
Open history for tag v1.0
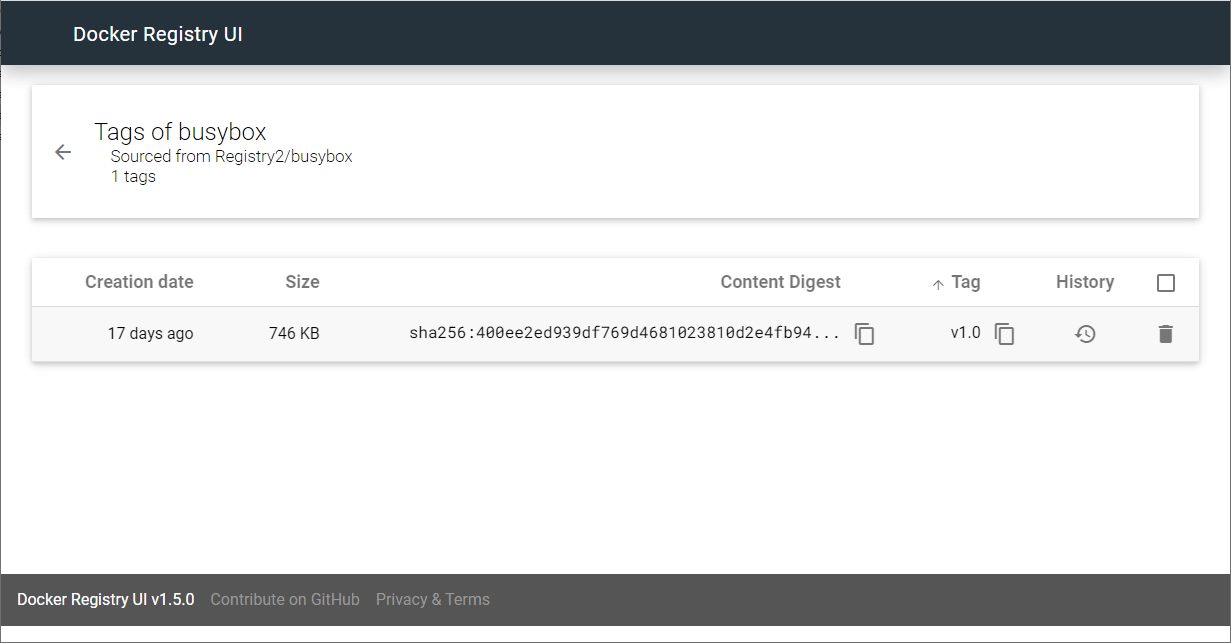click(x=1085, y=334)
